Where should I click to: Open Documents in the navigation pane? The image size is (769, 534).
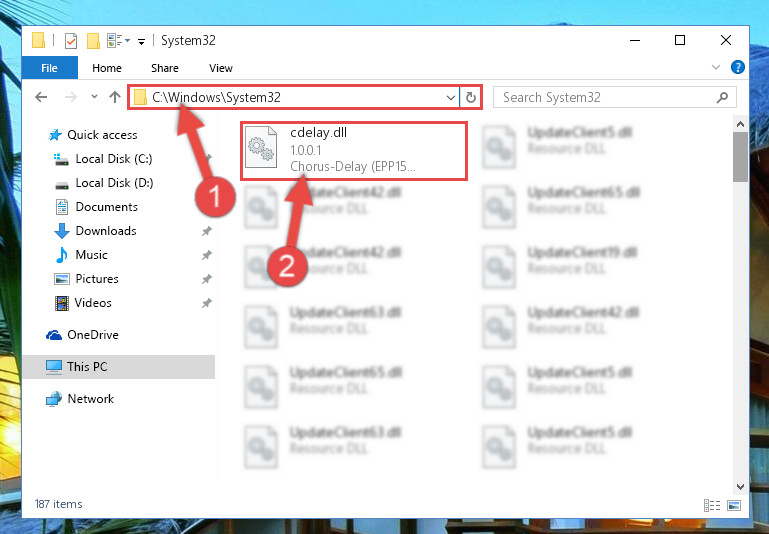[x=106, y=207]
